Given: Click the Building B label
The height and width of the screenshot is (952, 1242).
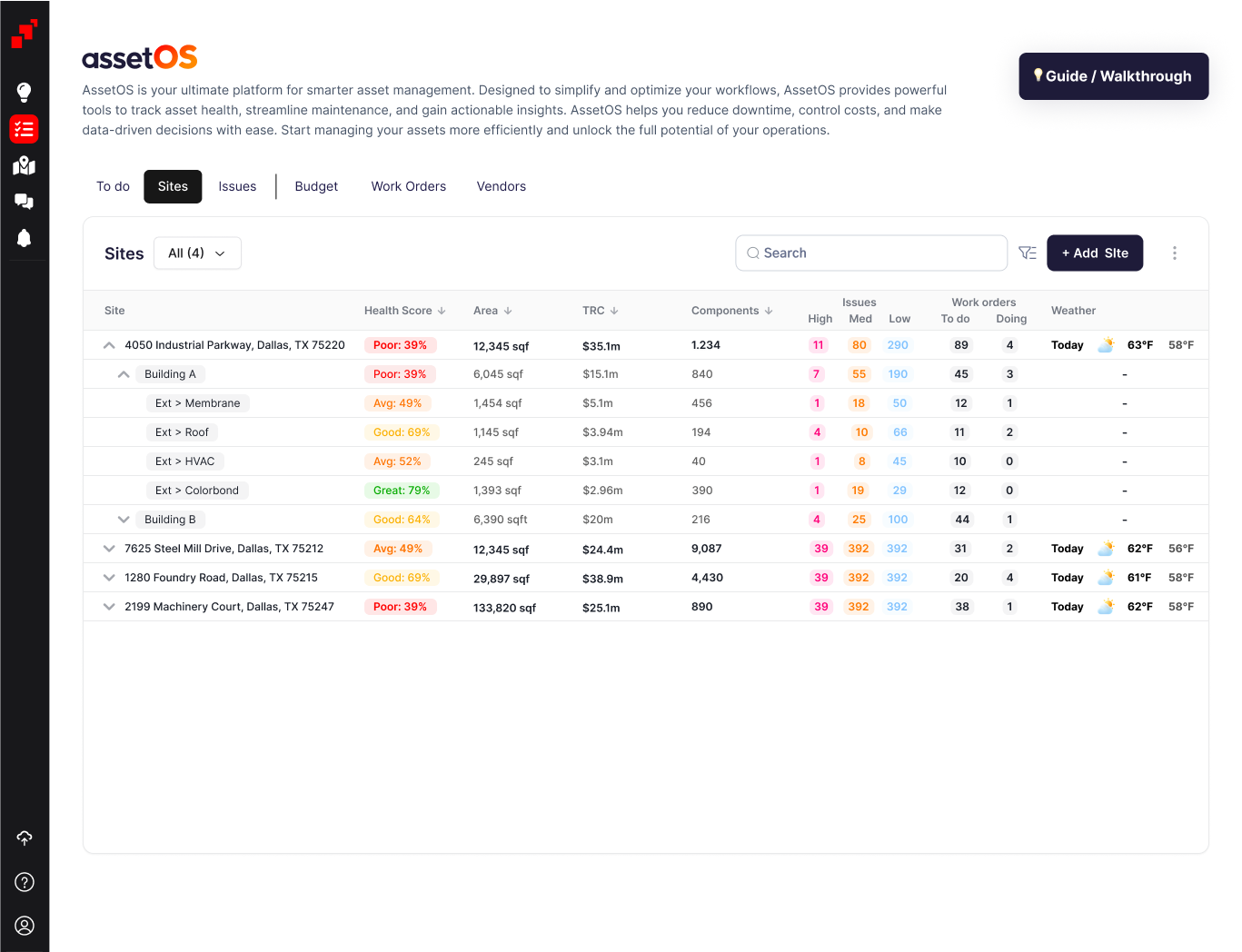Looking at the screenshot, I should click(x=170, y=520).
